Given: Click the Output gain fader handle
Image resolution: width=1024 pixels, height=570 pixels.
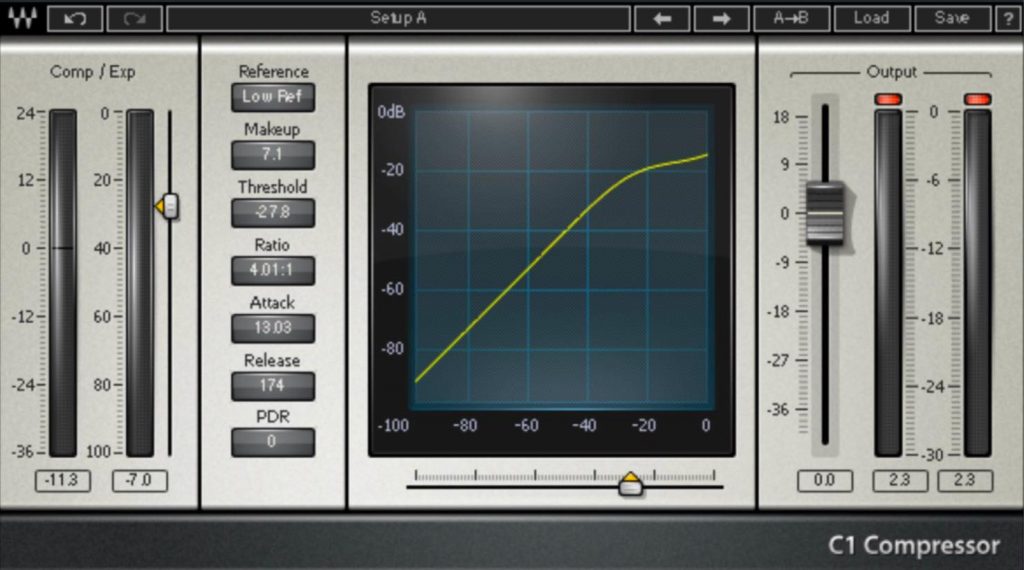Looking at the screenshot, I should click(x=825, y=213).
